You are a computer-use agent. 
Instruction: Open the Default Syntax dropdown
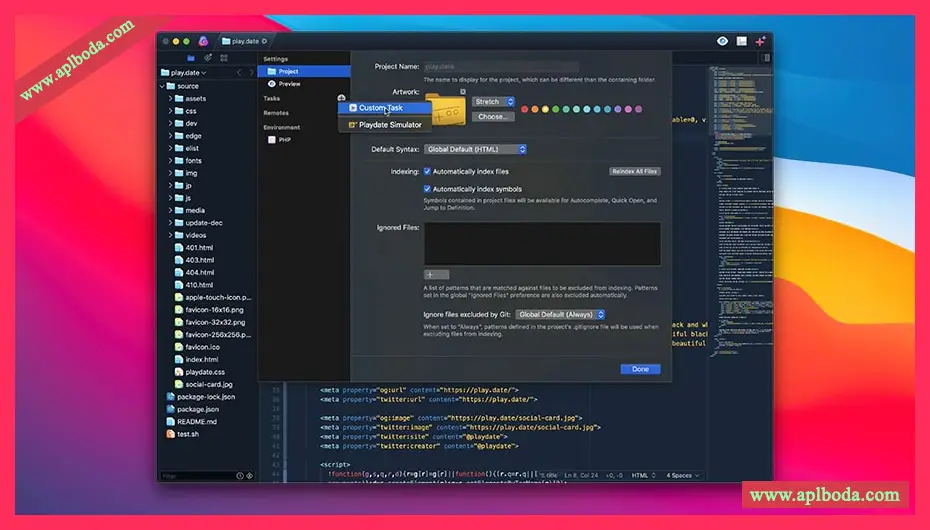tap(475, 149)
